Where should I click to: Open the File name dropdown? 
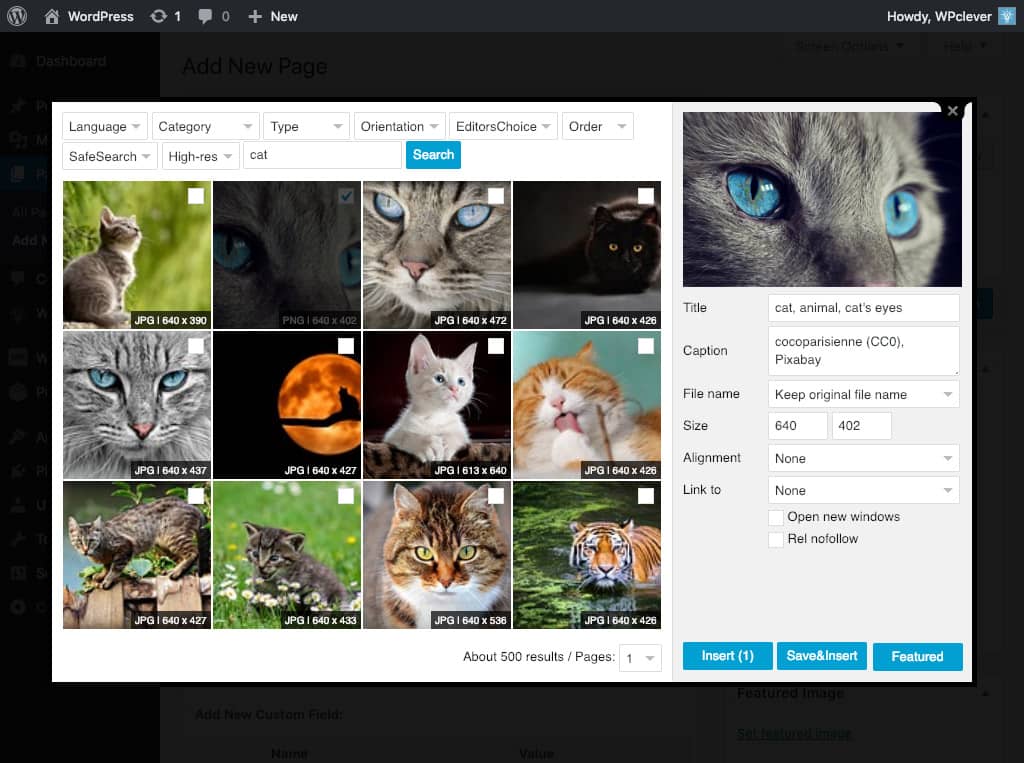[x=863, y=394]
